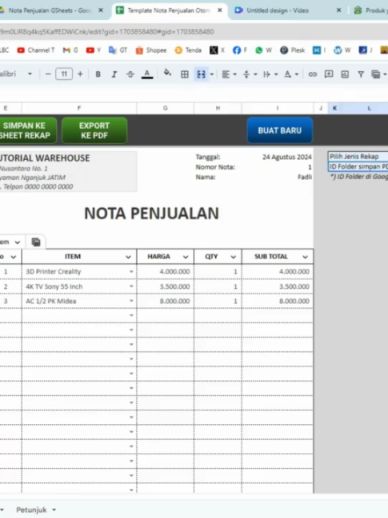
Task: Open the Facebook bookmark
Action: coord(240,50)
